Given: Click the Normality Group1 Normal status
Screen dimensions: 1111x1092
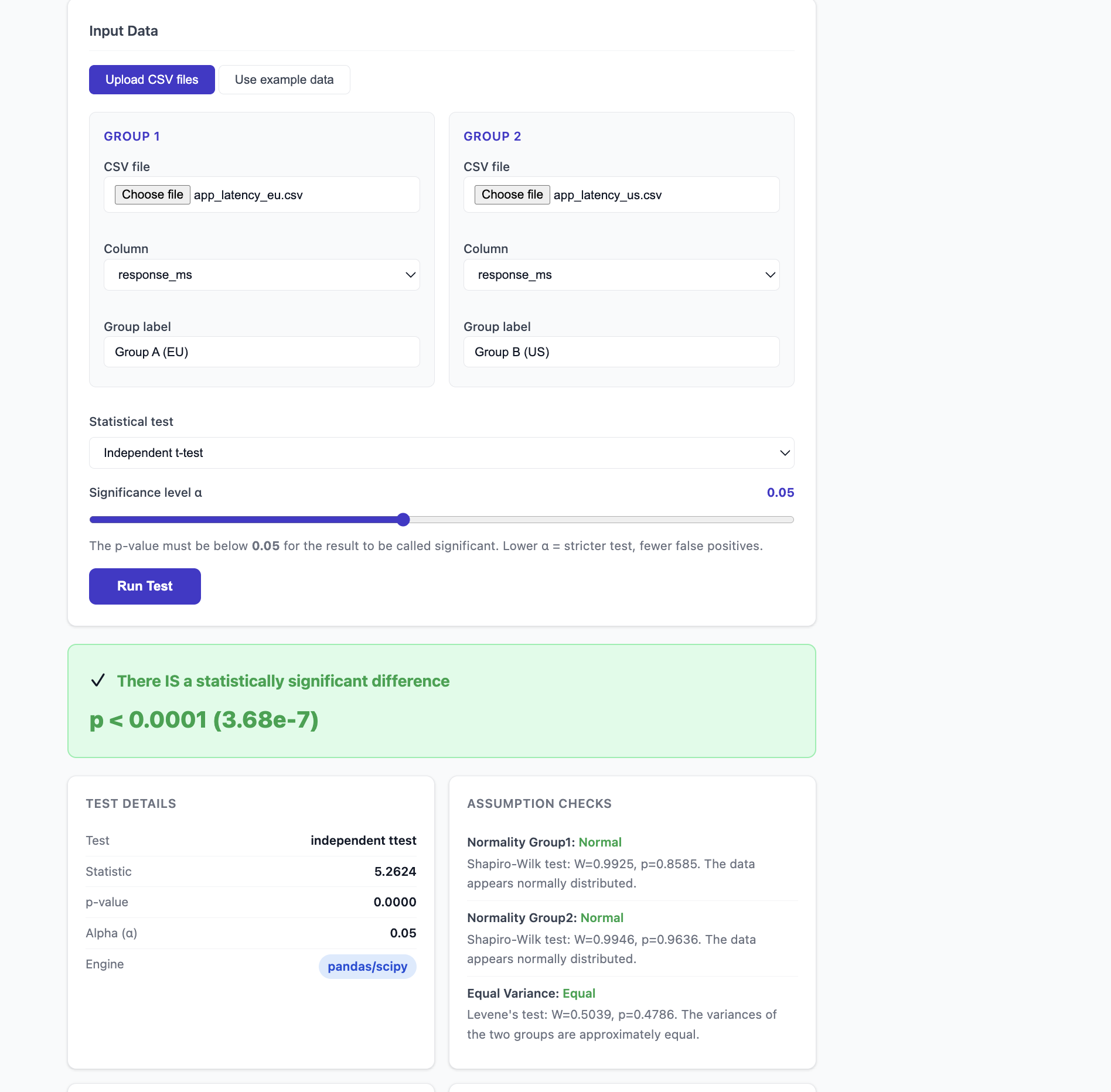Looking at the screenshot, I should 600,842.
